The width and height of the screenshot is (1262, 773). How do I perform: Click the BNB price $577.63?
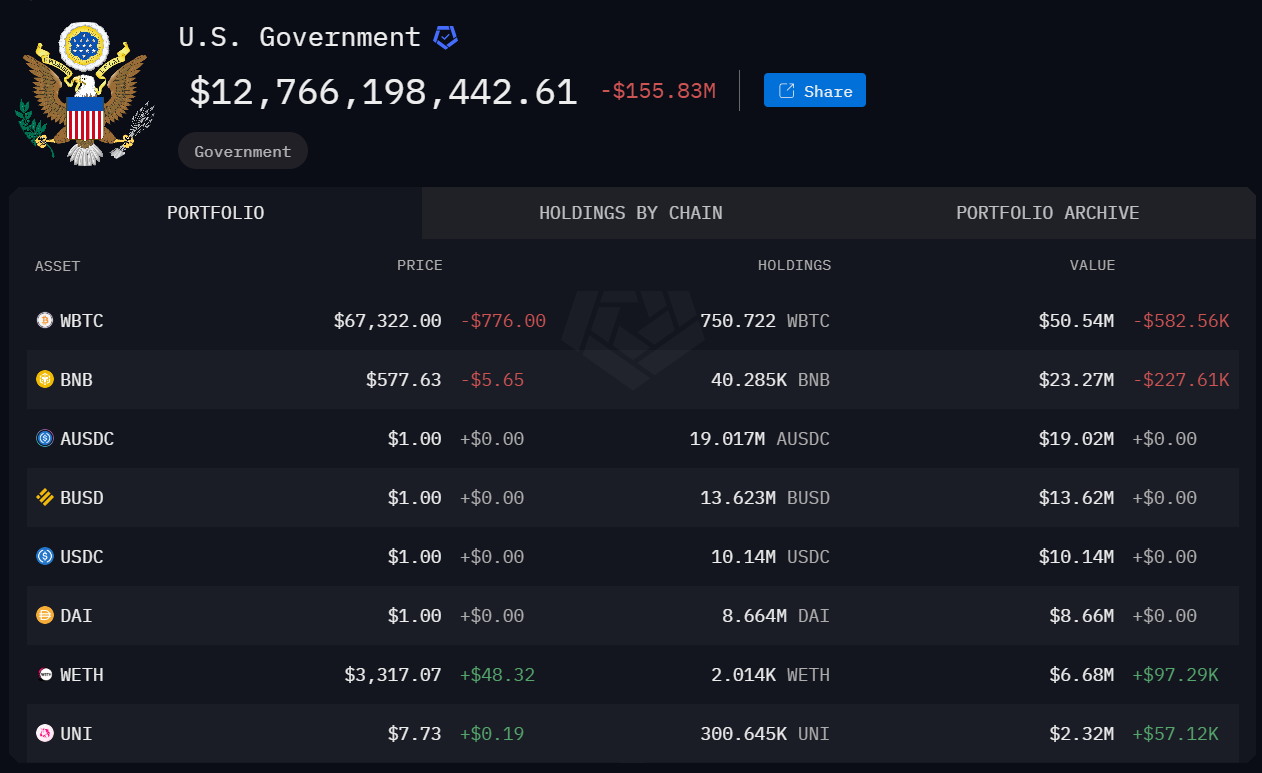pos(404,380)
